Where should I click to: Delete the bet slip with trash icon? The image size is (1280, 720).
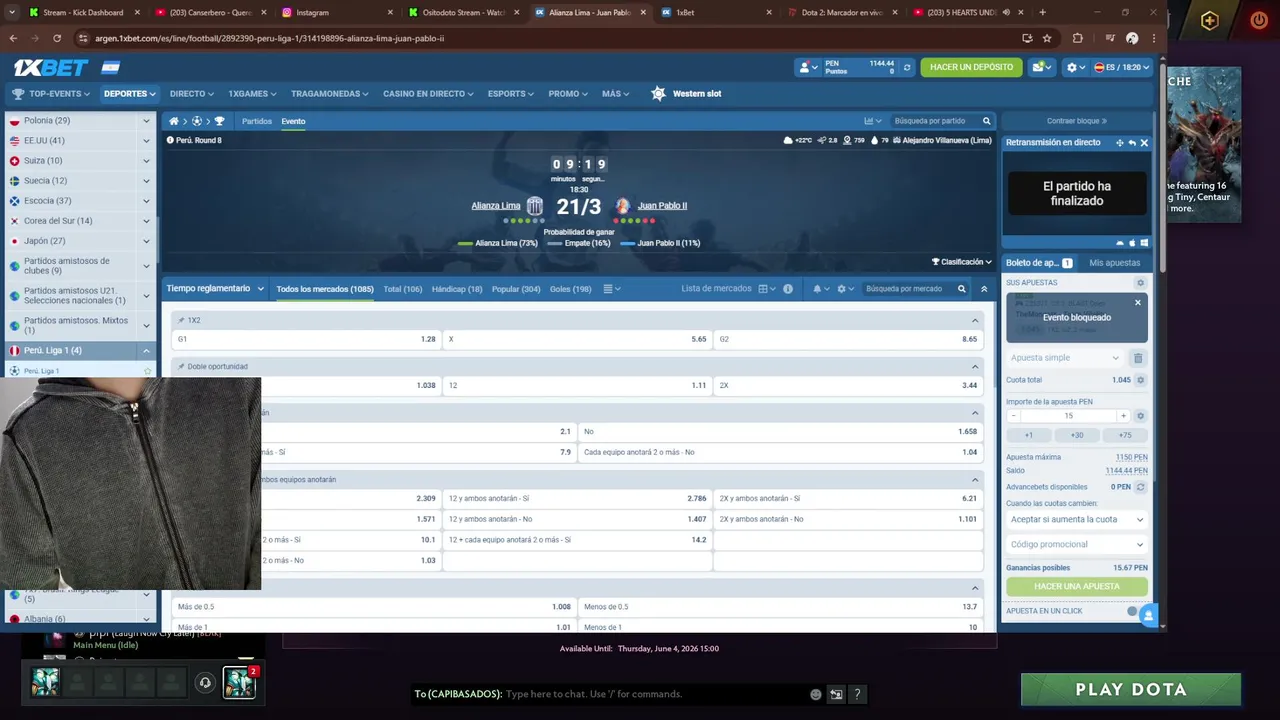[1138, 358]
